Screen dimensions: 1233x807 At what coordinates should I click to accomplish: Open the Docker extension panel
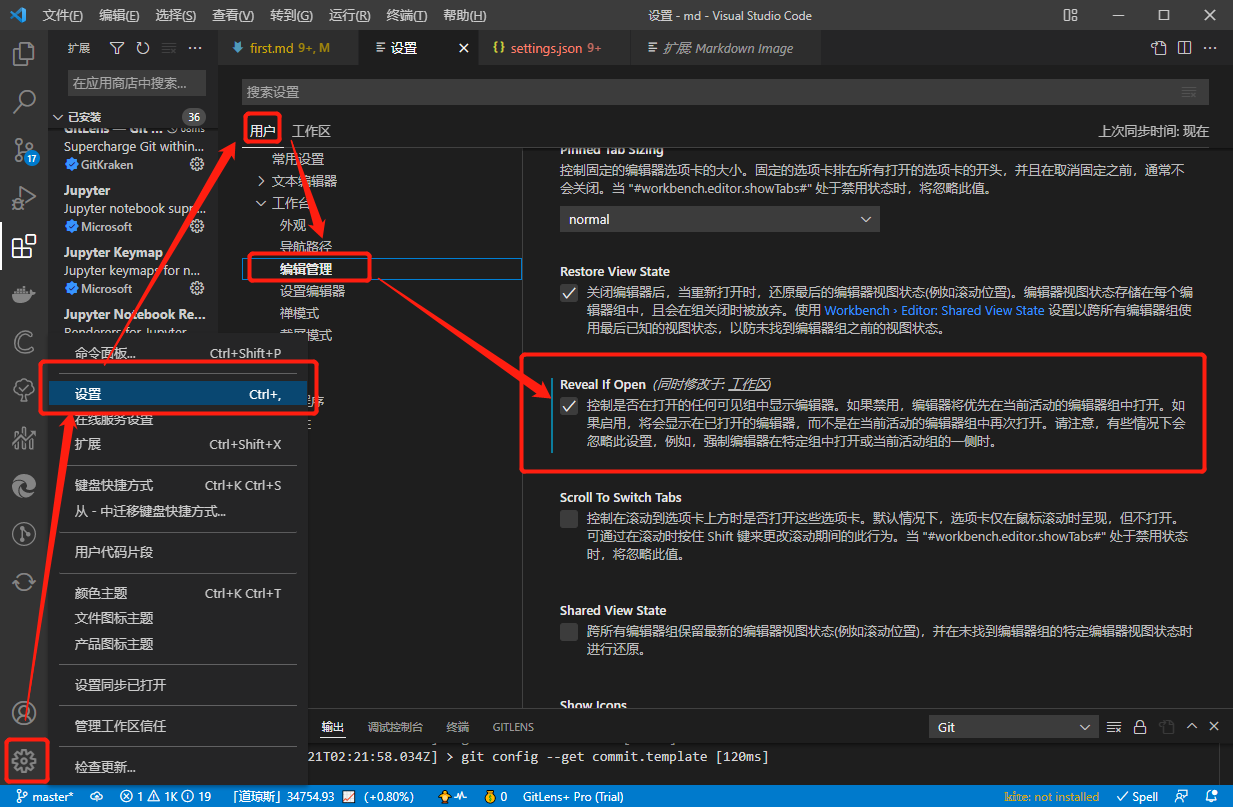[24, 293]
